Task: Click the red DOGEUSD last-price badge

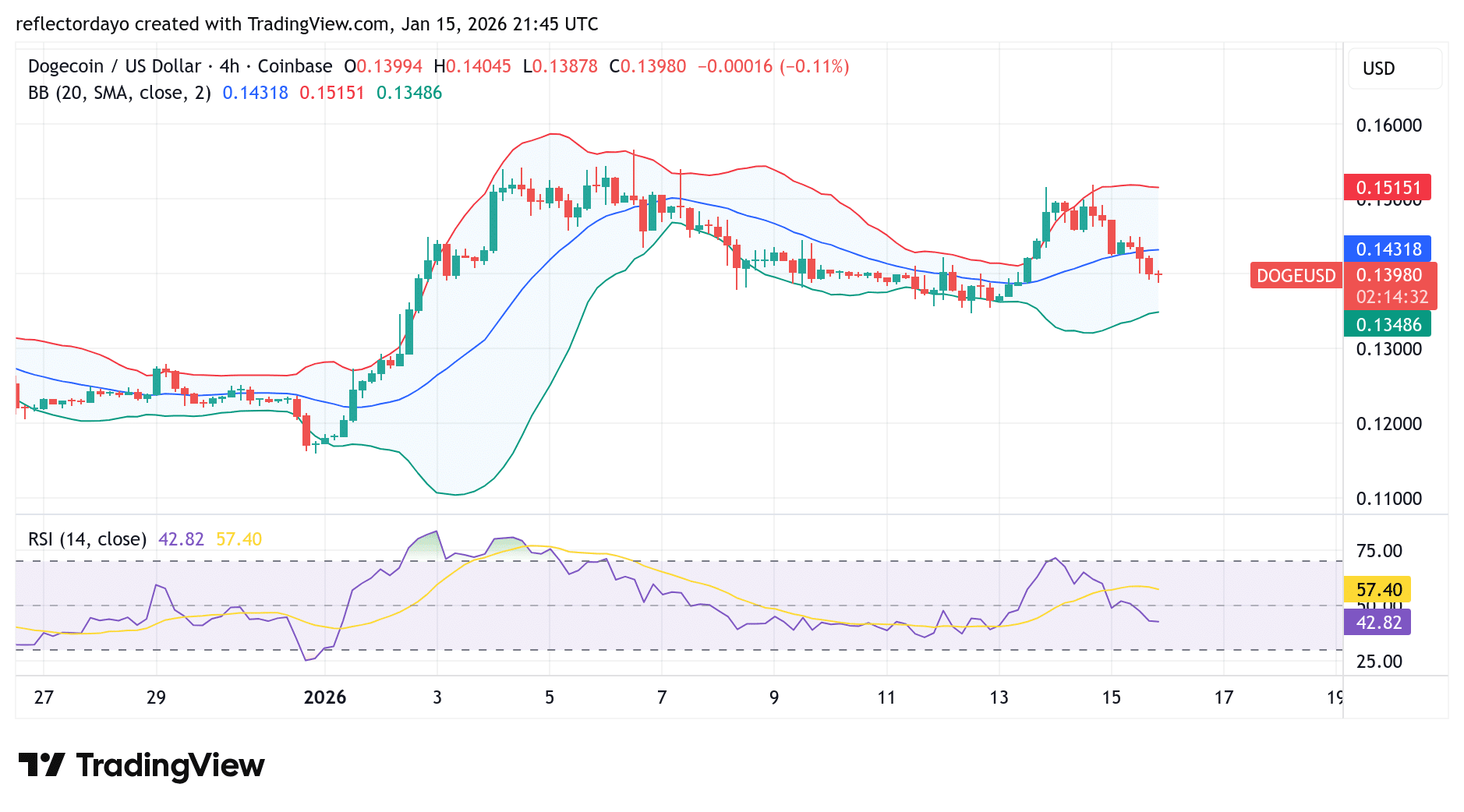Action: (x=1296, y=275)
